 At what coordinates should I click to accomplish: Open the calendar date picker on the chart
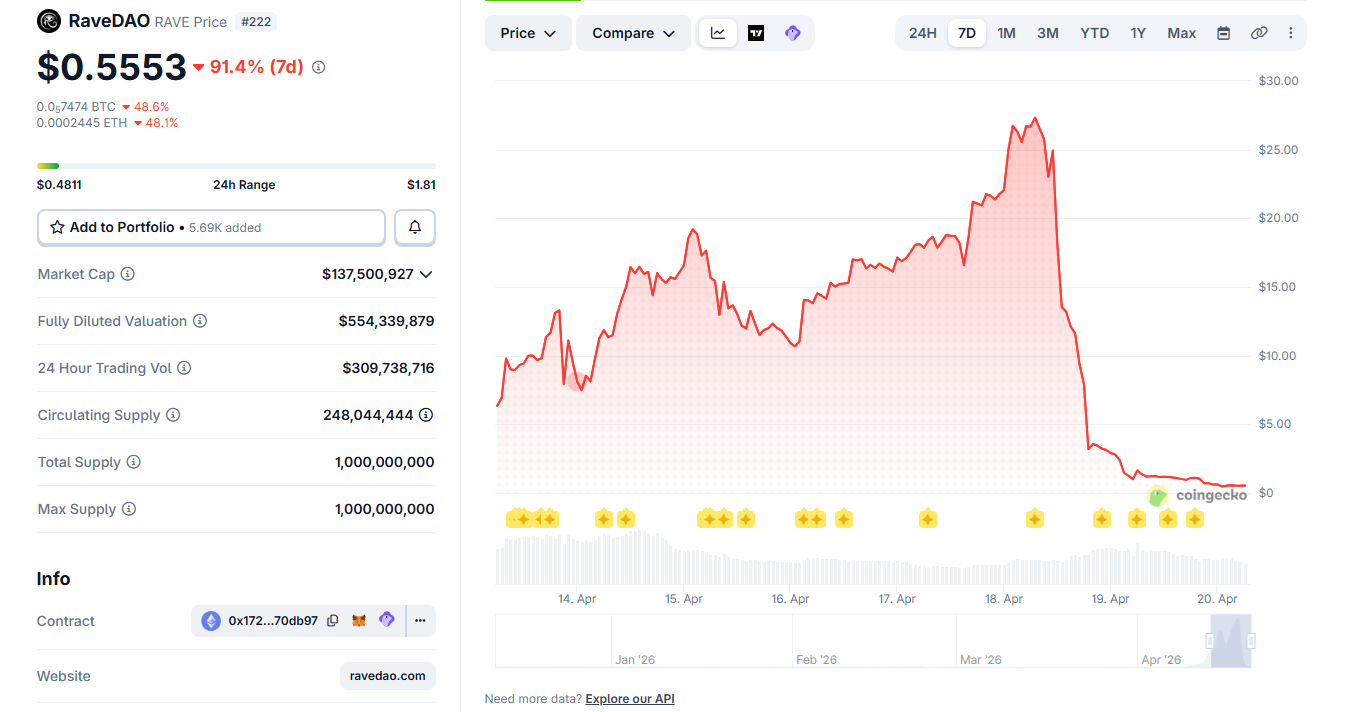1223,32
